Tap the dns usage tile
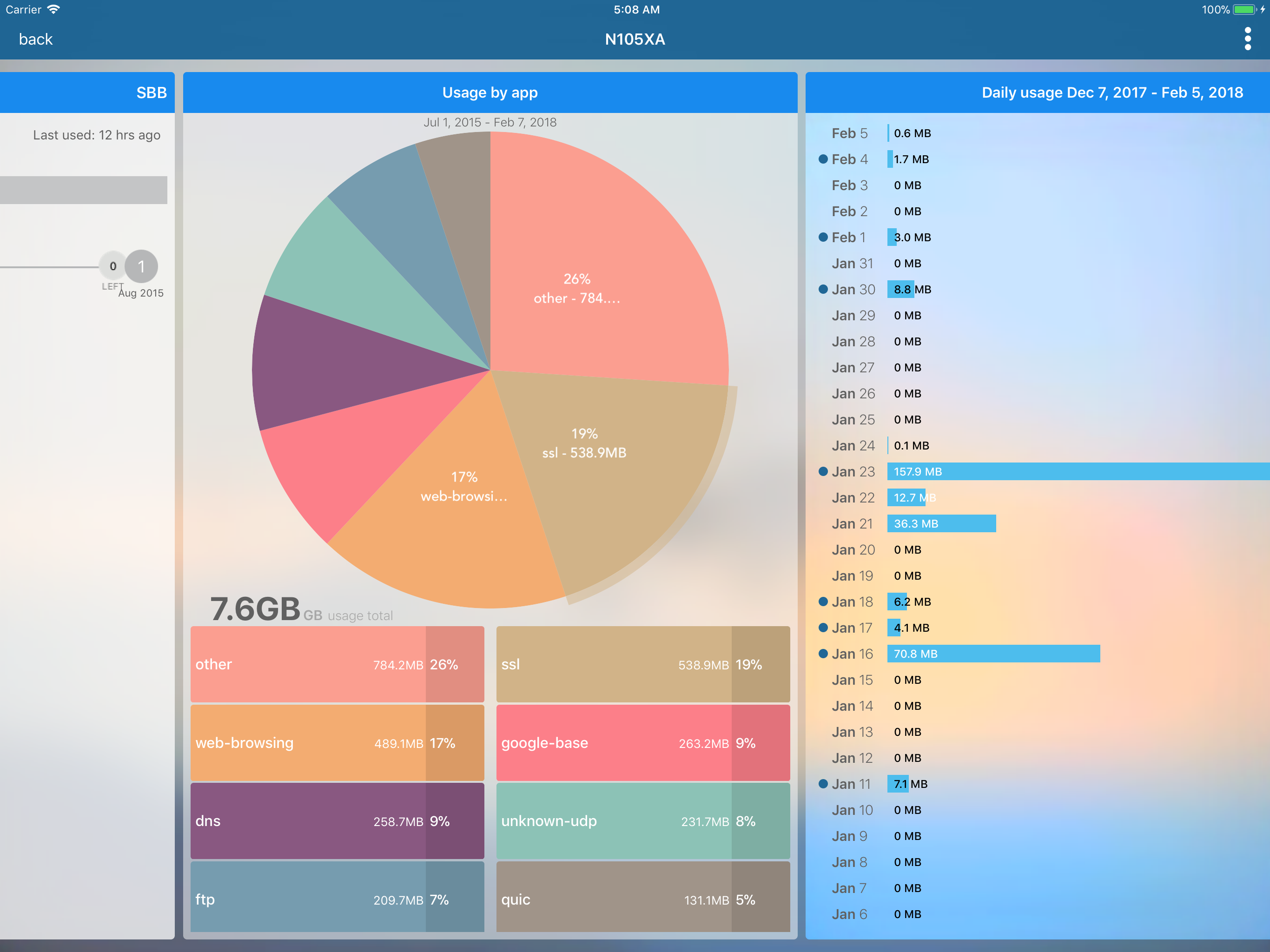Screen dimensions: 1270x952 click(337, 821)
